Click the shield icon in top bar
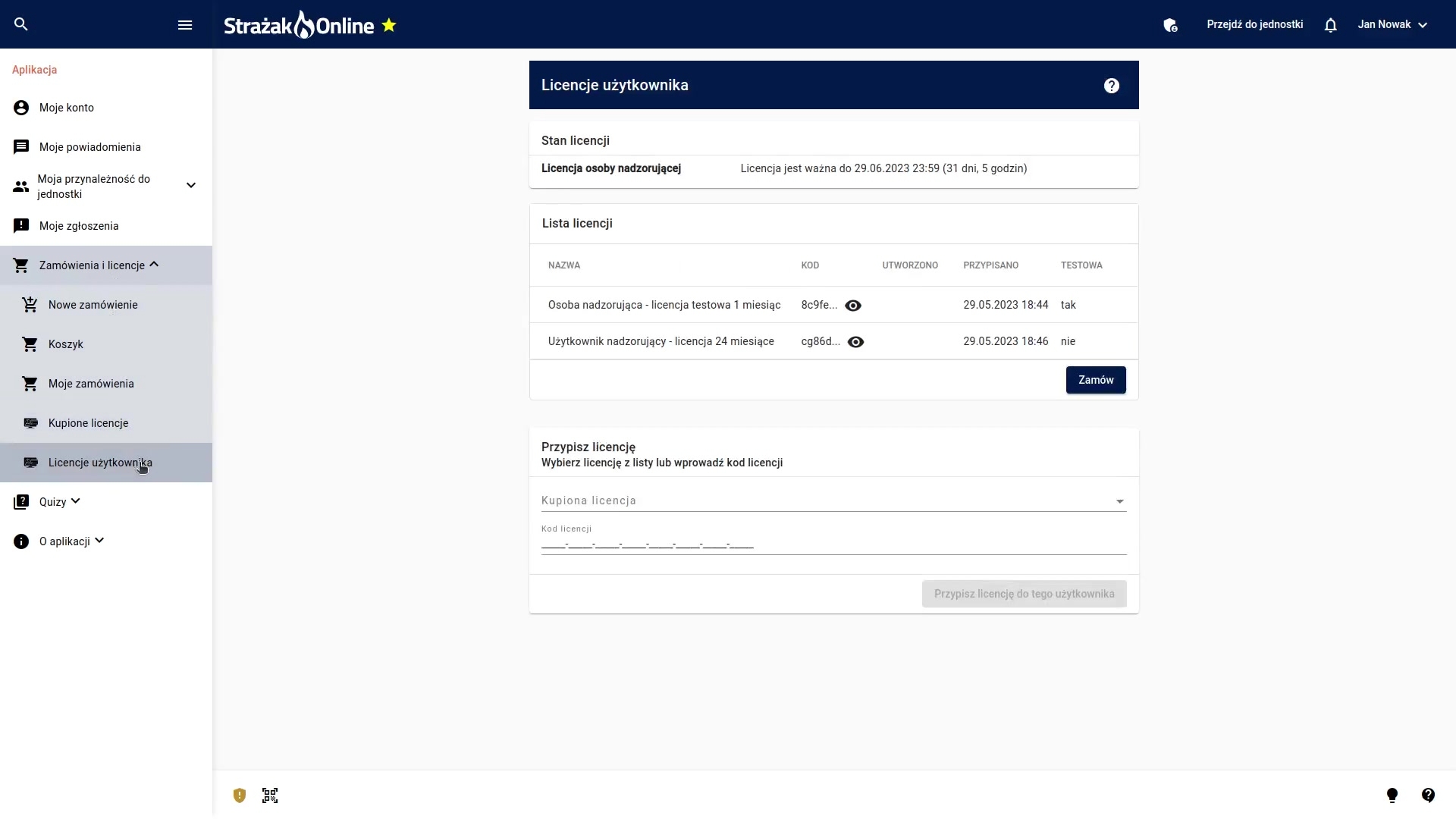Screen dimensions: 1456x819 click(x=1170, y=25)
